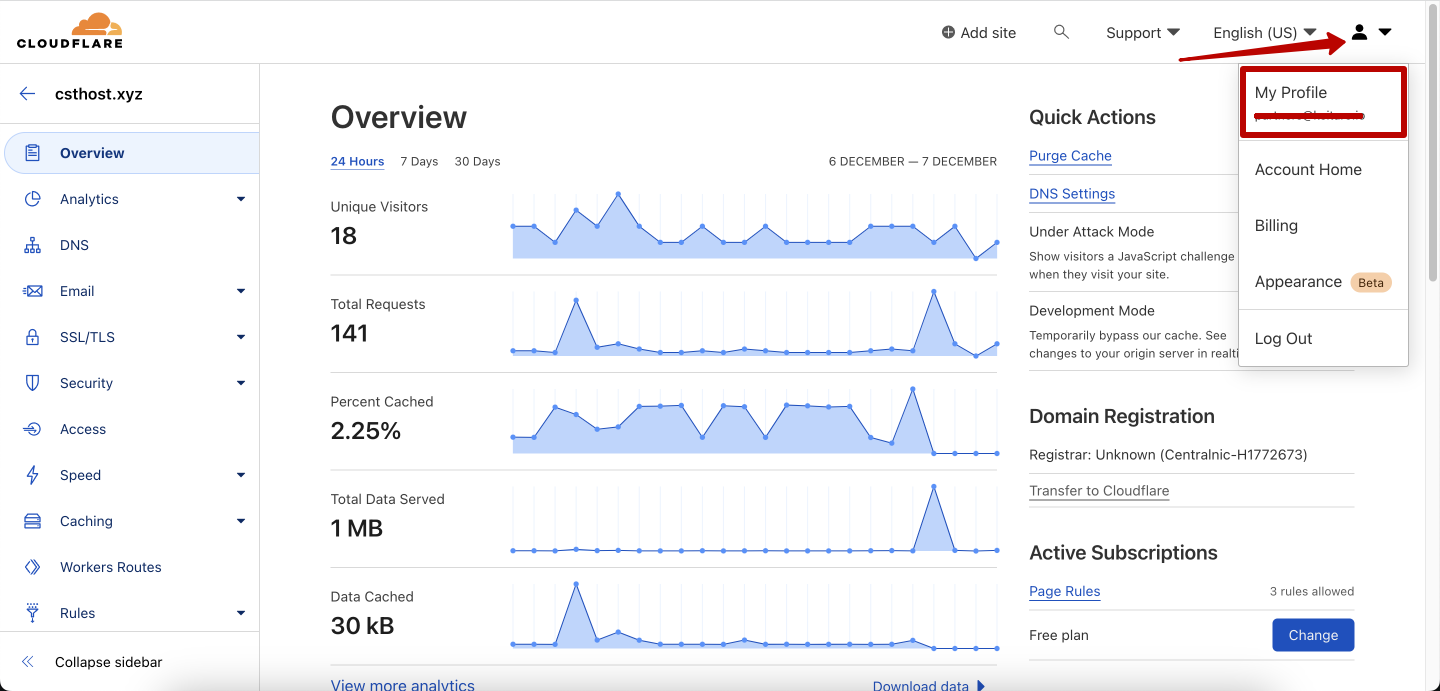Click the arrow next to Download data
Screen dimensions: 1440x691
point(981,686)
